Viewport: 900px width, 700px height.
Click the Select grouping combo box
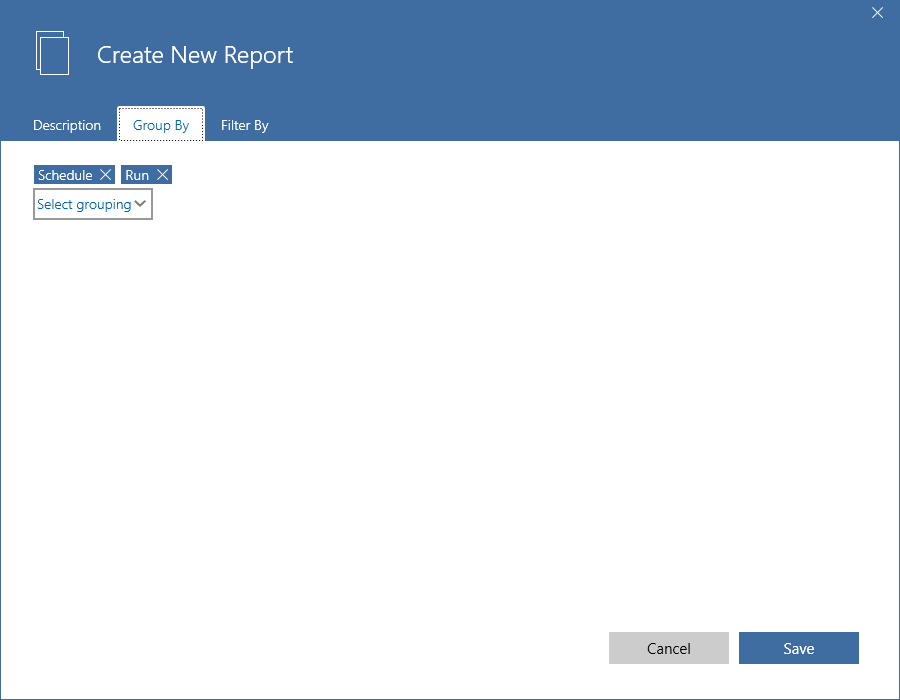92,204
